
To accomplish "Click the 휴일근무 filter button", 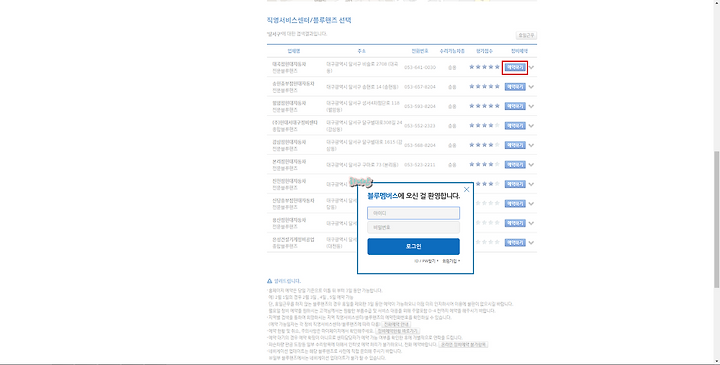I will click(x=526, y=35).
